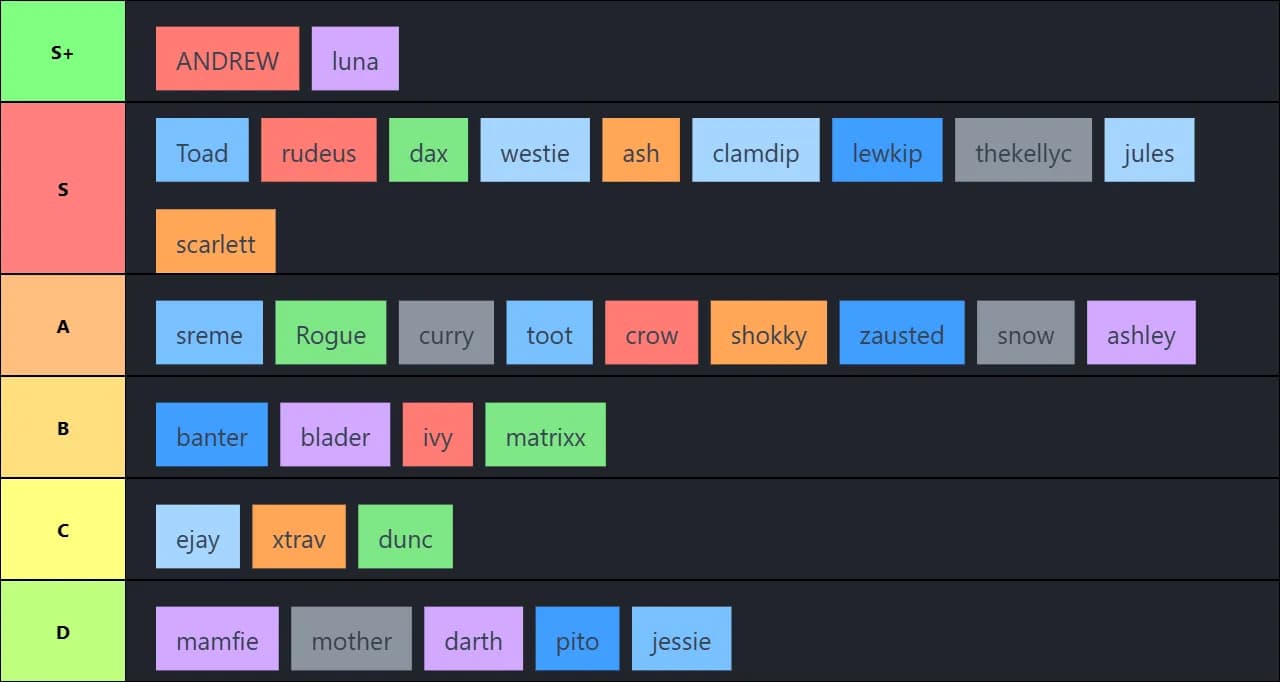Select the dunc tile in C tier
This screenshot has width=1280, height=682.
tap(405, 536)
